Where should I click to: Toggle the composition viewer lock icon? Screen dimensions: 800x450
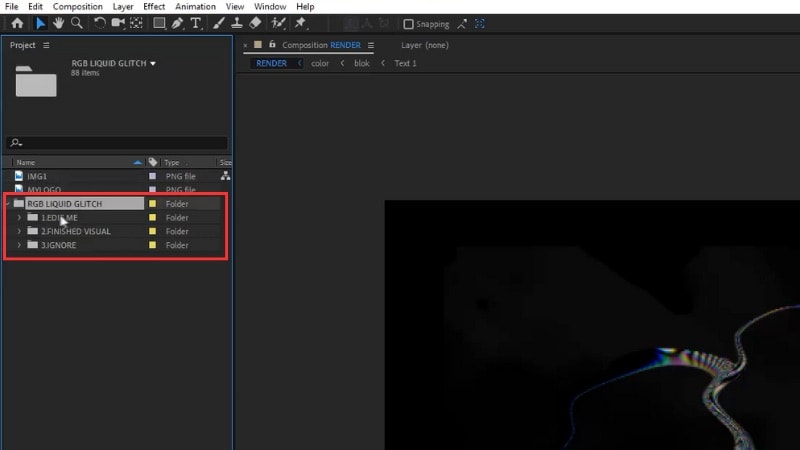tap(272, 44)
